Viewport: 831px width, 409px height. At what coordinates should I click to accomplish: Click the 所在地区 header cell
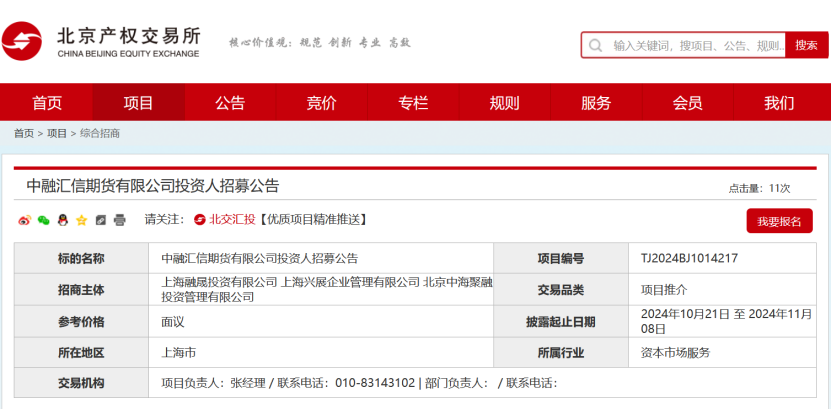(81, 352)
